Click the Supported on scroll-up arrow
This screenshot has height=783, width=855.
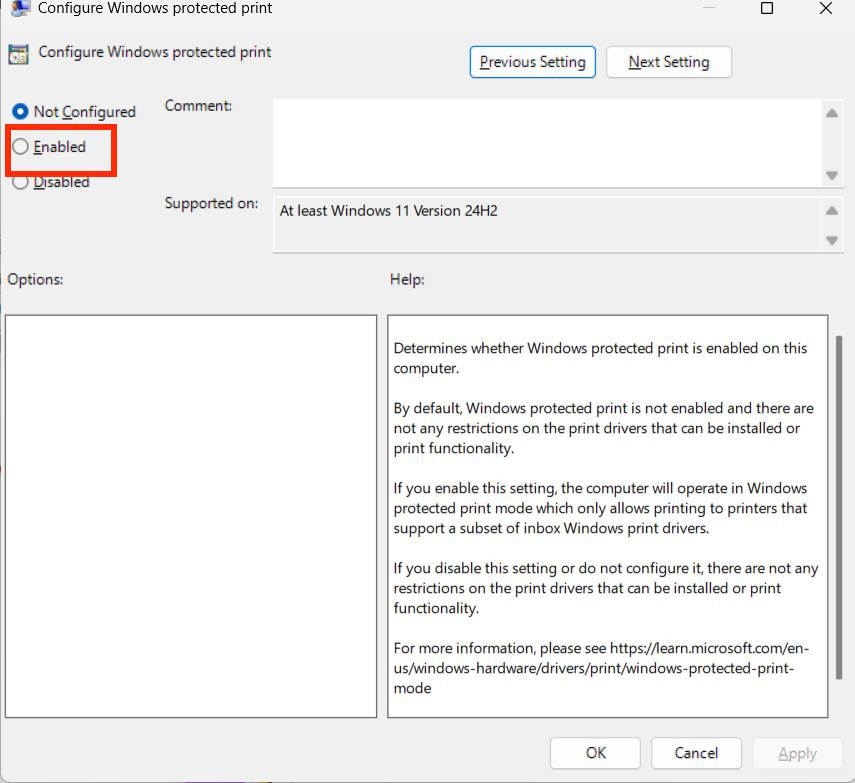point(833,210)
